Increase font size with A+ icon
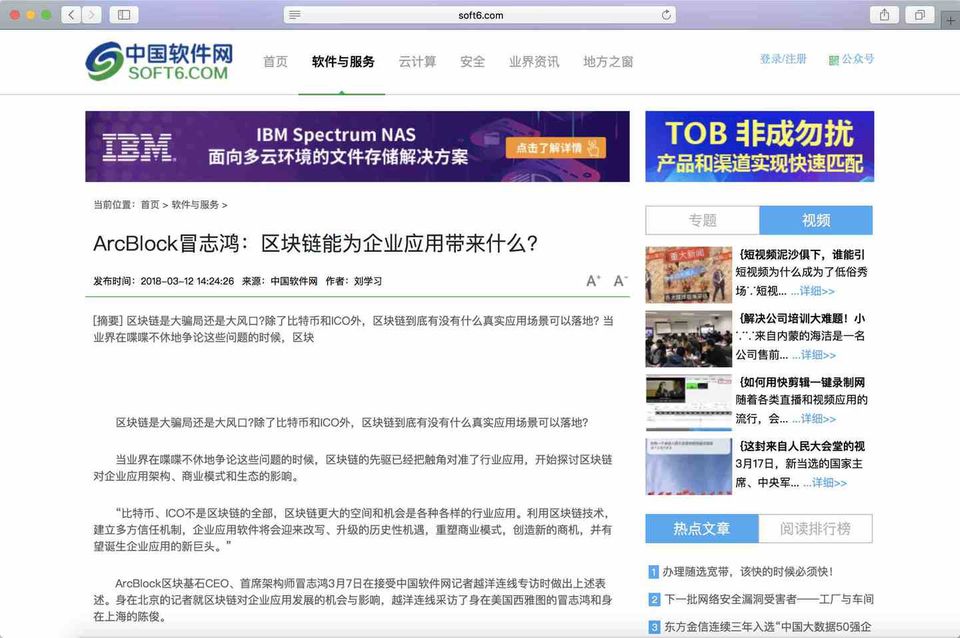This screenshot has height=638, width=960. [593, 281]
